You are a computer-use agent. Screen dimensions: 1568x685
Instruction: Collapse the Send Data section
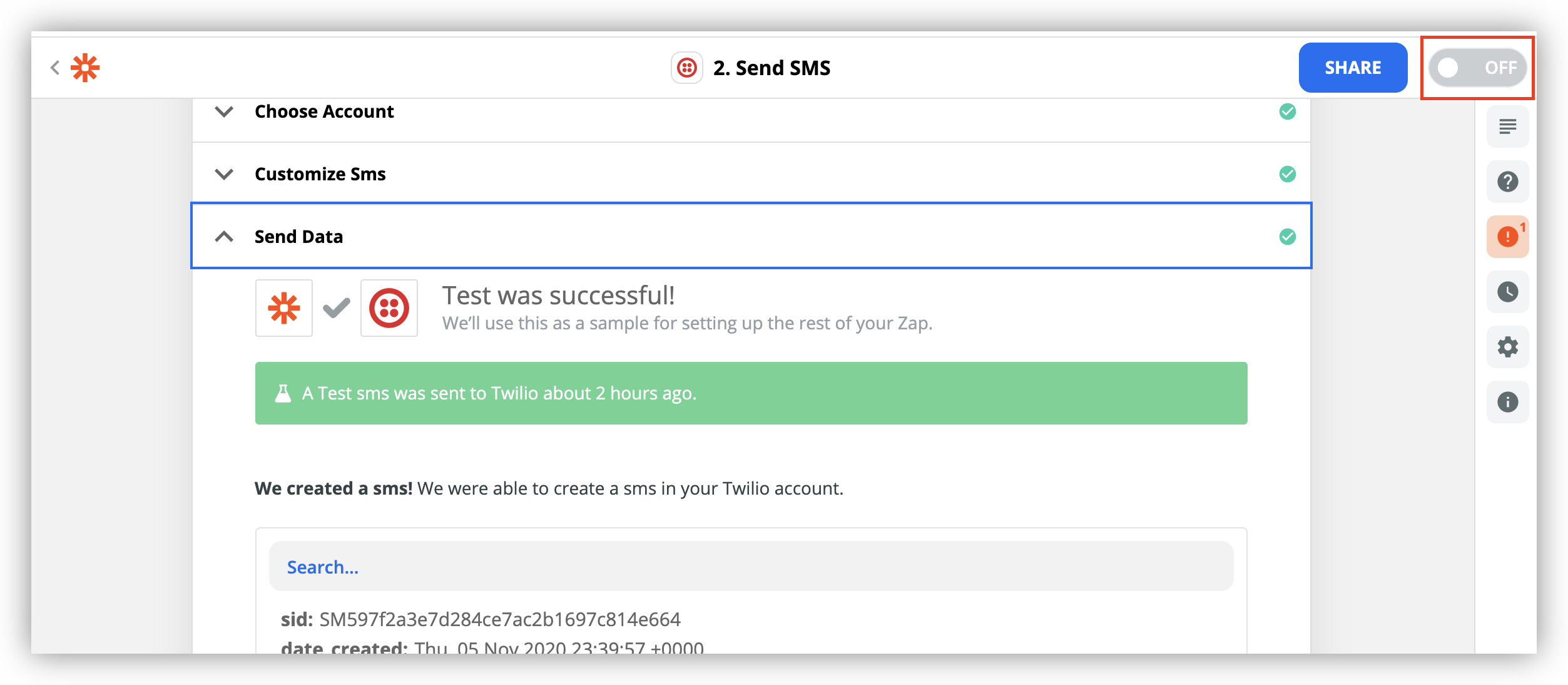click(x=224, y=237)
